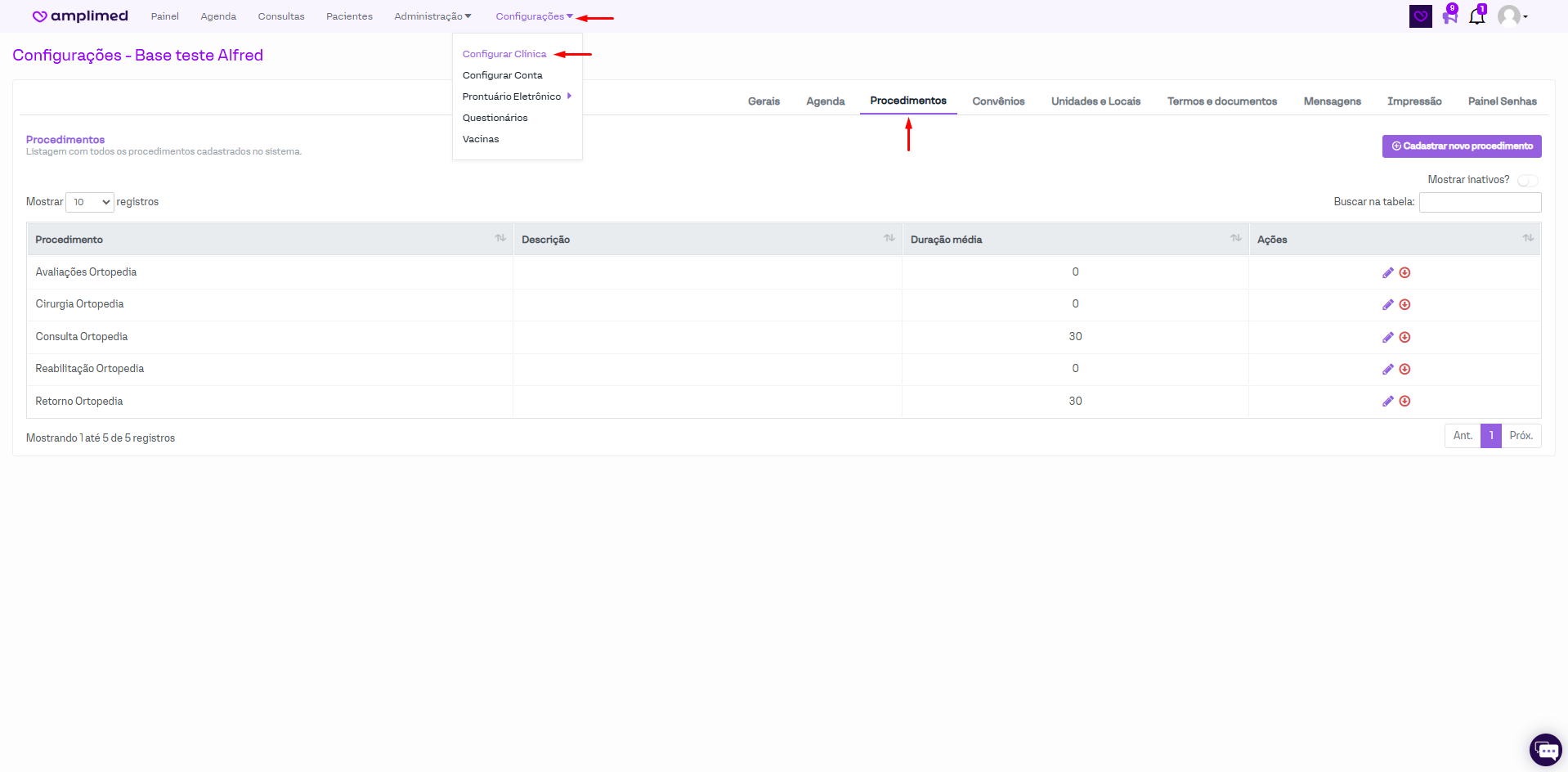Deactivate the Retorno Ortopedia procedure
Image resolution: width=1568 pixels, height=772 pixels.
tap(1404, 401)
